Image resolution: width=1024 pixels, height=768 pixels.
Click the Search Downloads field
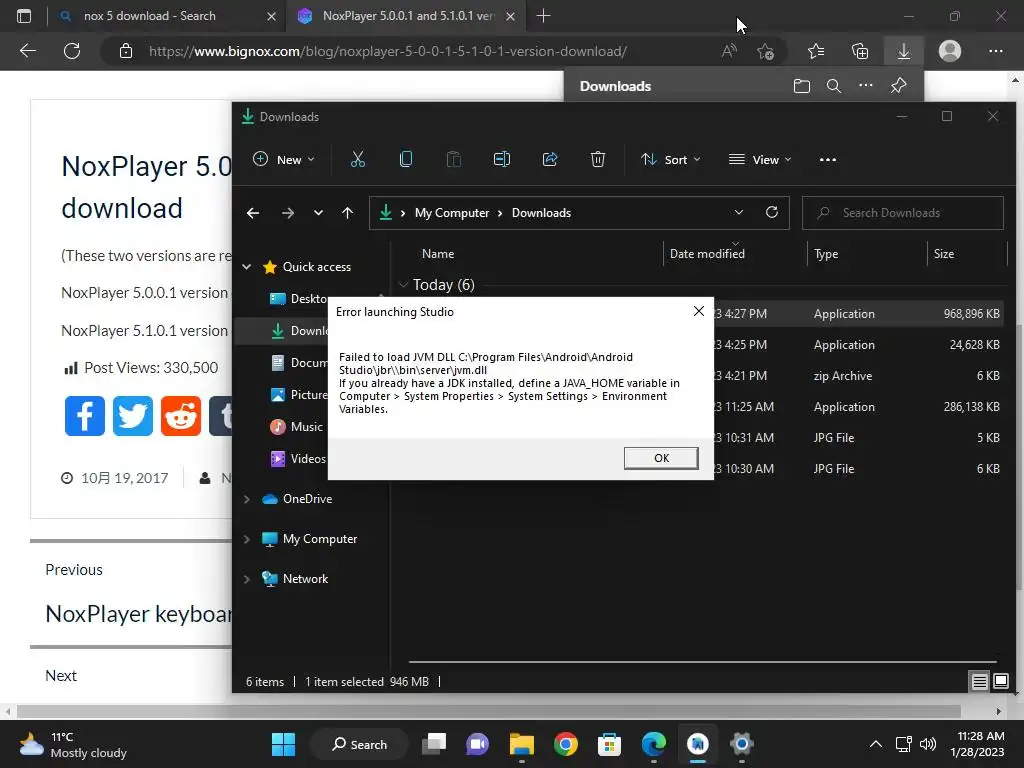903,213
